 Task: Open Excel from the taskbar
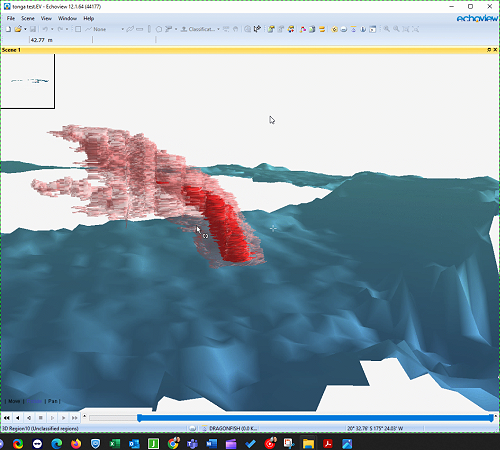coord(115,444)
